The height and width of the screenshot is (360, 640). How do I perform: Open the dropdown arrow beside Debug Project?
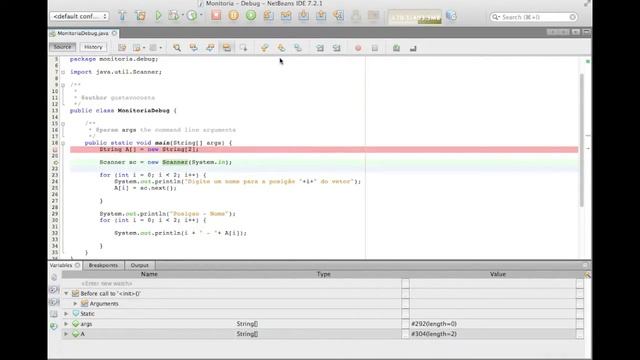click(182, 15)
